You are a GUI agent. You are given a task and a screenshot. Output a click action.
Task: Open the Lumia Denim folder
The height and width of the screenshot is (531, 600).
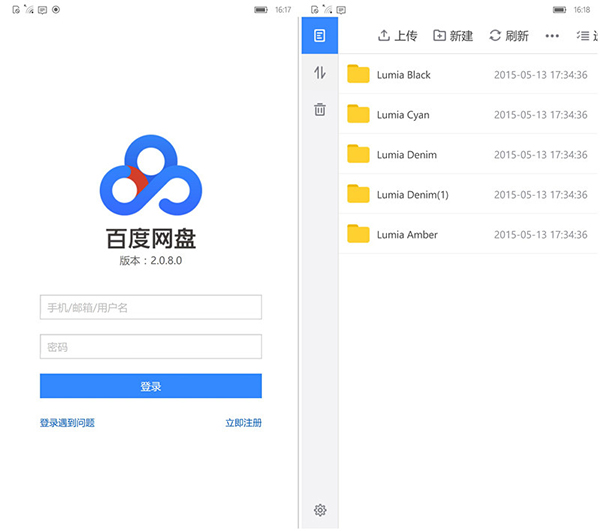(x=406, y=155)
